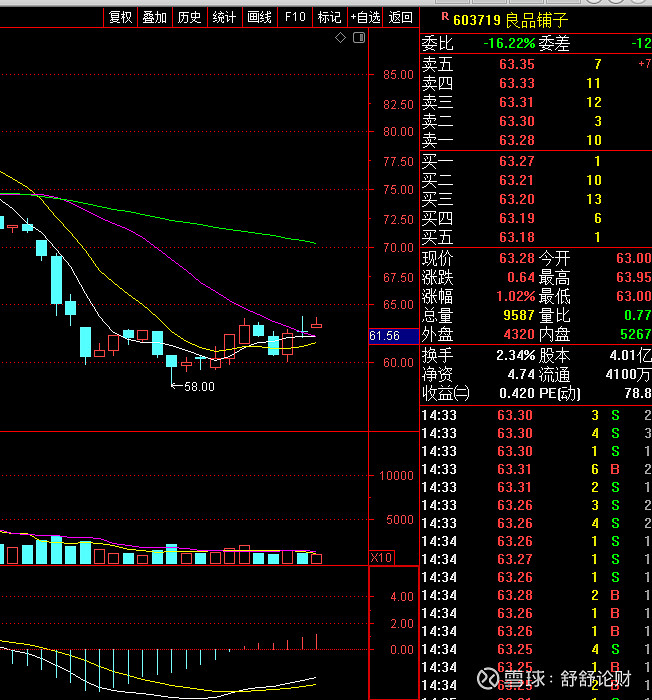Select the 买一 bid row at 63.27
652x700 pixels.
click(x=517, y=161)
